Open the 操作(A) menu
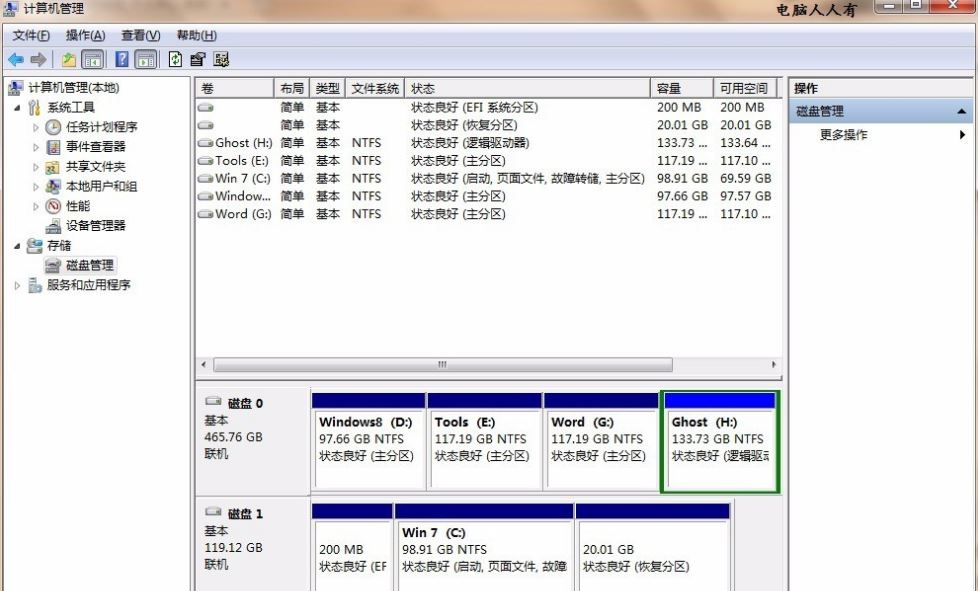Image resolution: width=978 pixels, height=591 pixels. coord(85,36)
